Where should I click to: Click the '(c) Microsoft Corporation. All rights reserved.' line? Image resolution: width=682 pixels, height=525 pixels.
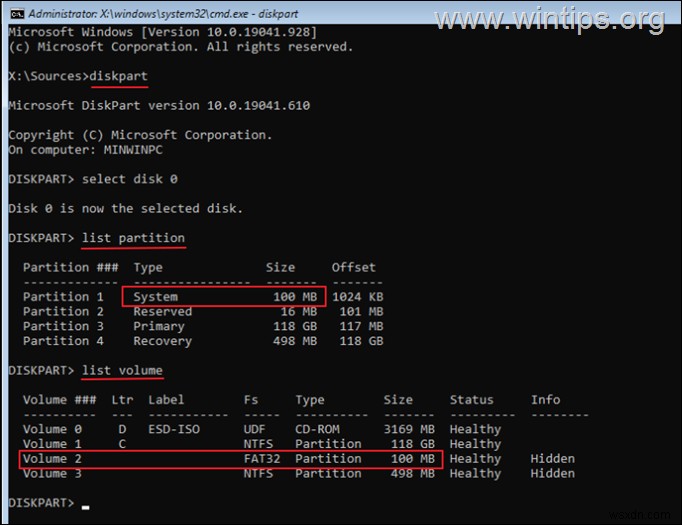point(181,47)
